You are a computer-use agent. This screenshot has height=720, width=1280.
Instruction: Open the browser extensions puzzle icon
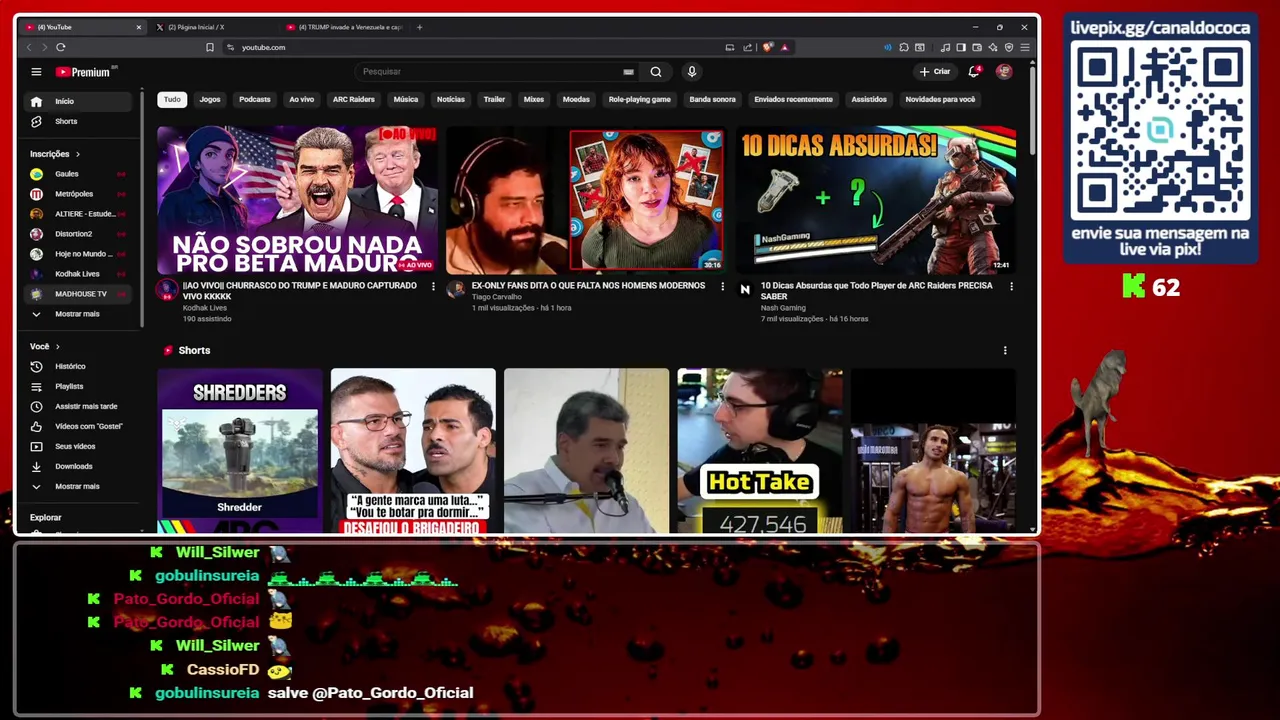(x=904, y=47)
